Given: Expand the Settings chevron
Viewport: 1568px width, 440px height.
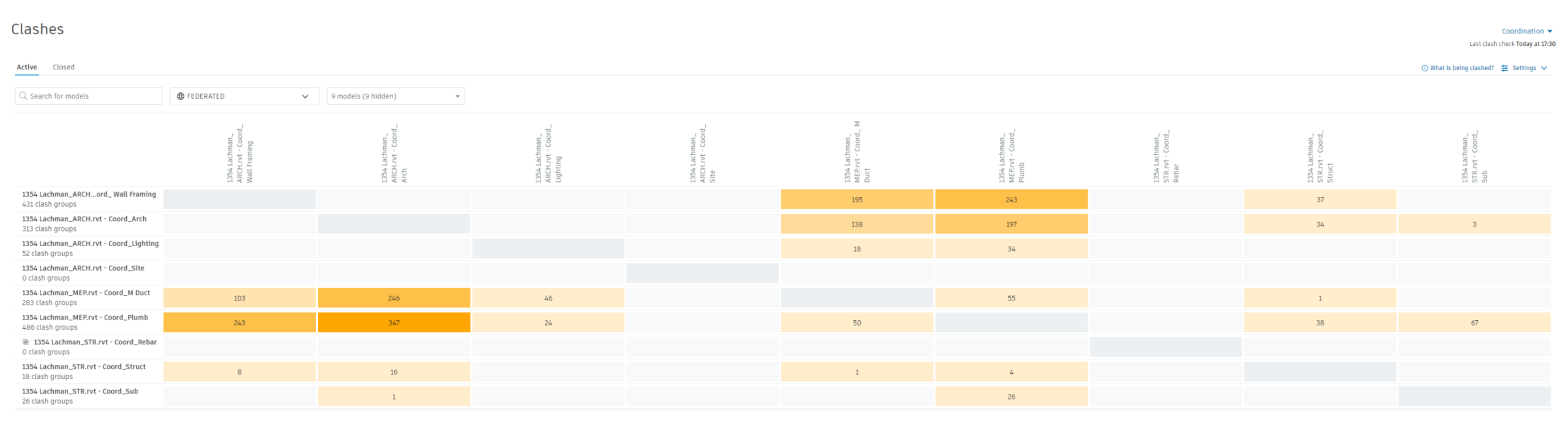Looking at the screenshot, I should pos(1544,68).
